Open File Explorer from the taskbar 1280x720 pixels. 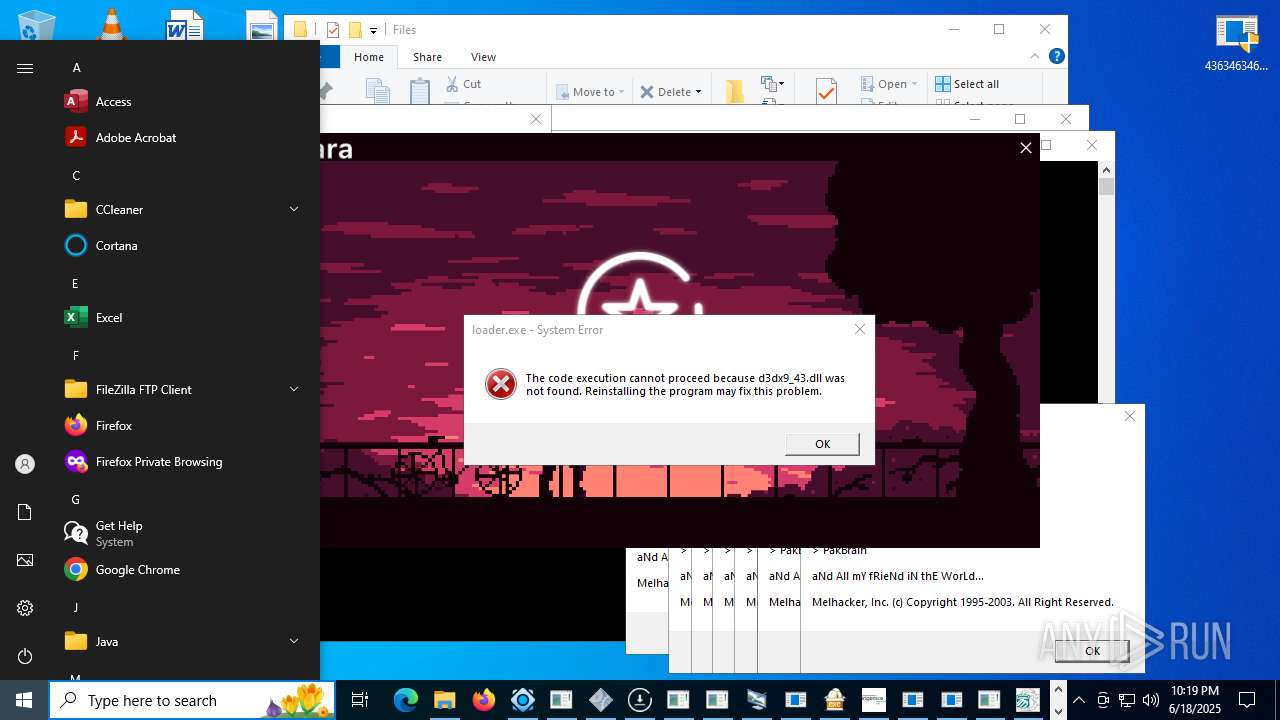pos(445,700)
